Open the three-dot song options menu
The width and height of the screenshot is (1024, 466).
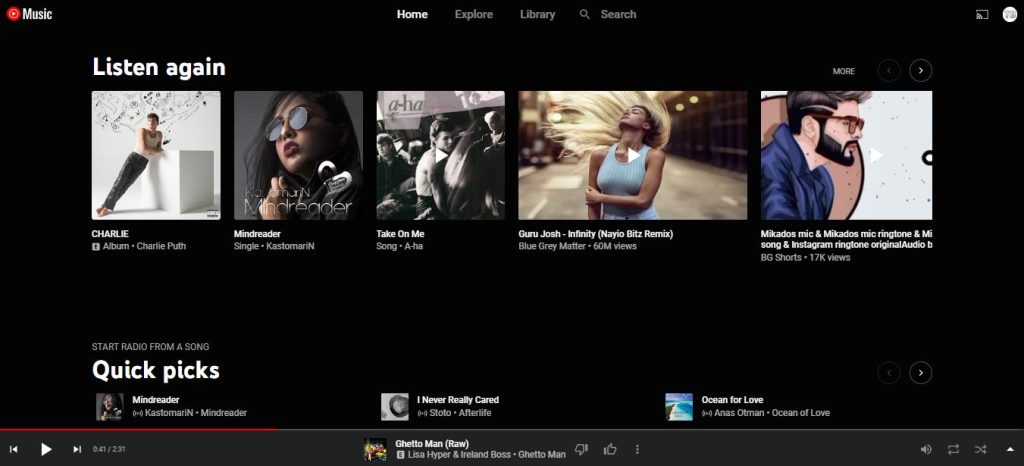(637, 449)
